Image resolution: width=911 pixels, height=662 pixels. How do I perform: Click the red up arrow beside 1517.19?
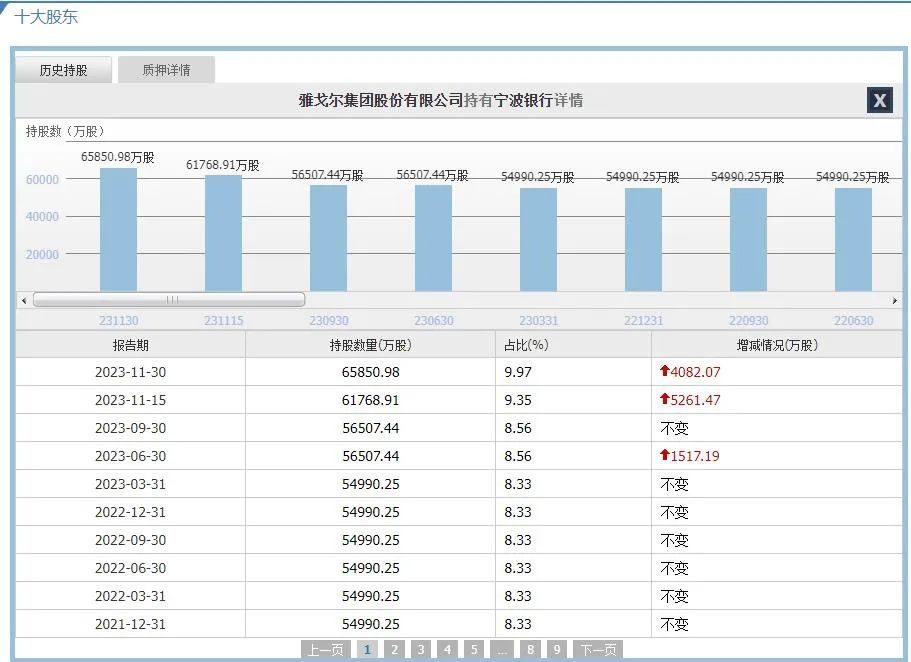point(665,455)
